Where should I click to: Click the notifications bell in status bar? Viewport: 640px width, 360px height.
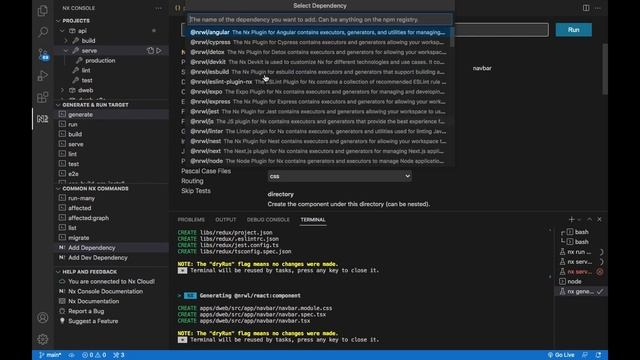click(x=598, y=355)
